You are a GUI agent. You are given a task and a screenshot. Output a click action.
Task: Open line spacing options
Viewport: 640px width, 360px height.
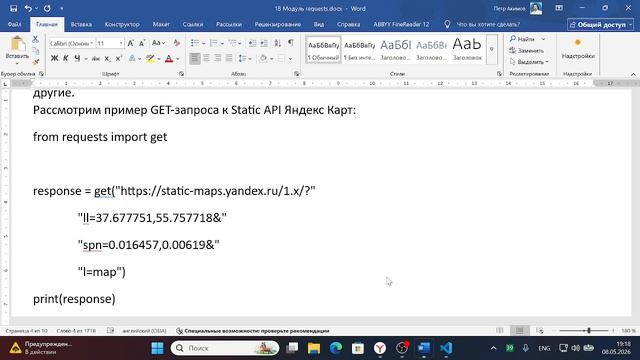tap(245, 59)
